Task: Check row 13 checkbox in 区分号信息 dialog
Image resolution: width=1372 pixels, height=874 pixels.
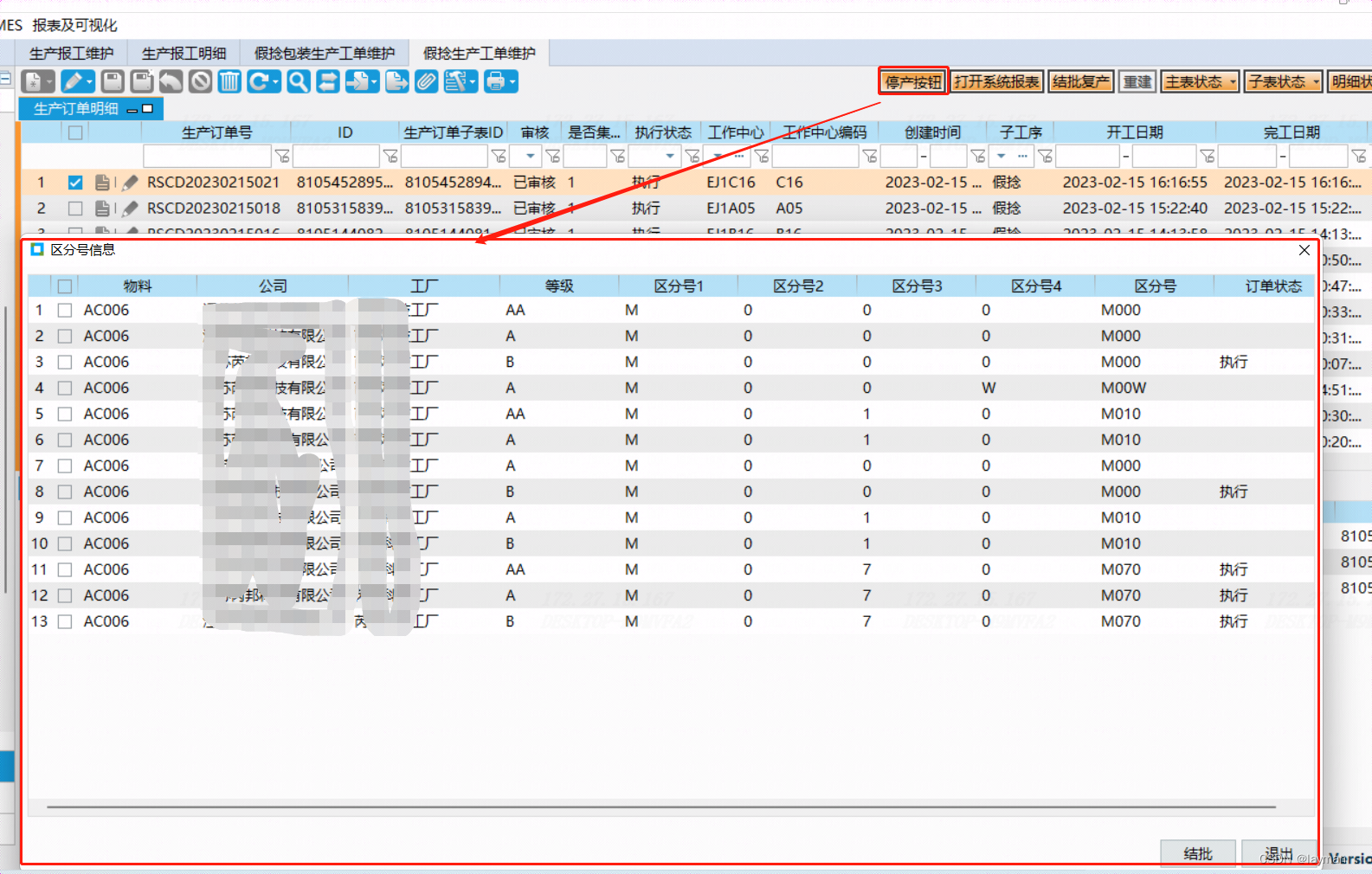Action: tap(65, 622)
